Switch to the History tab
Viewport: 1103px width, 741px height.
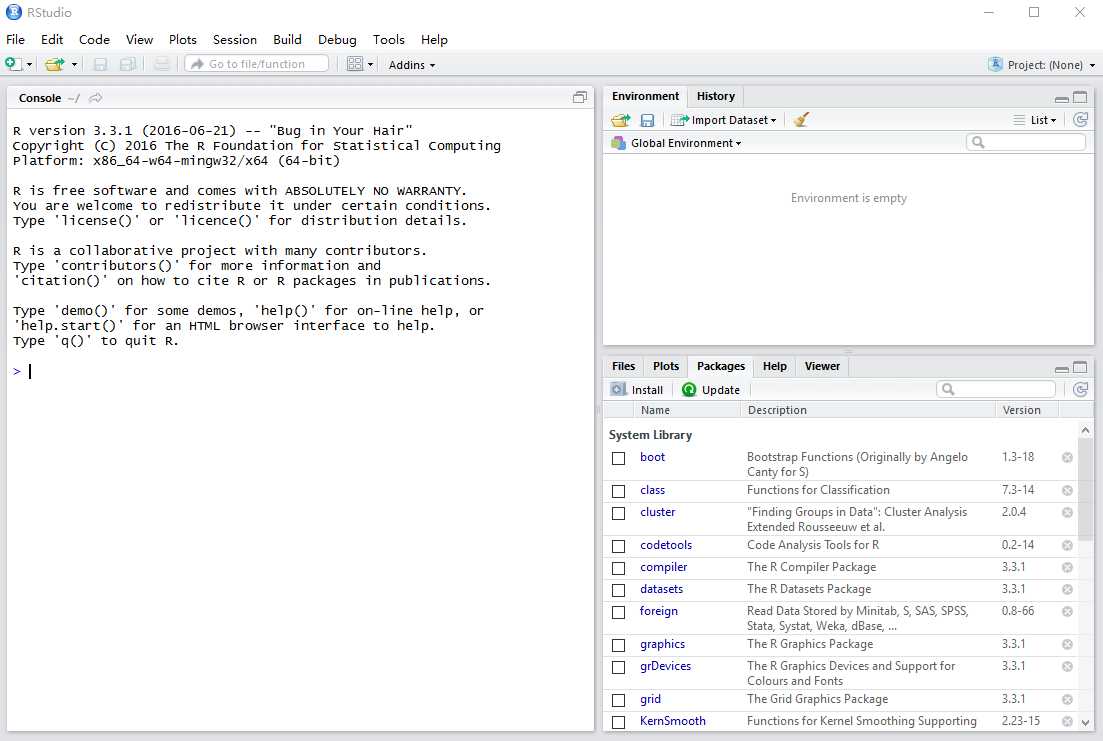(x=715, y=96)
